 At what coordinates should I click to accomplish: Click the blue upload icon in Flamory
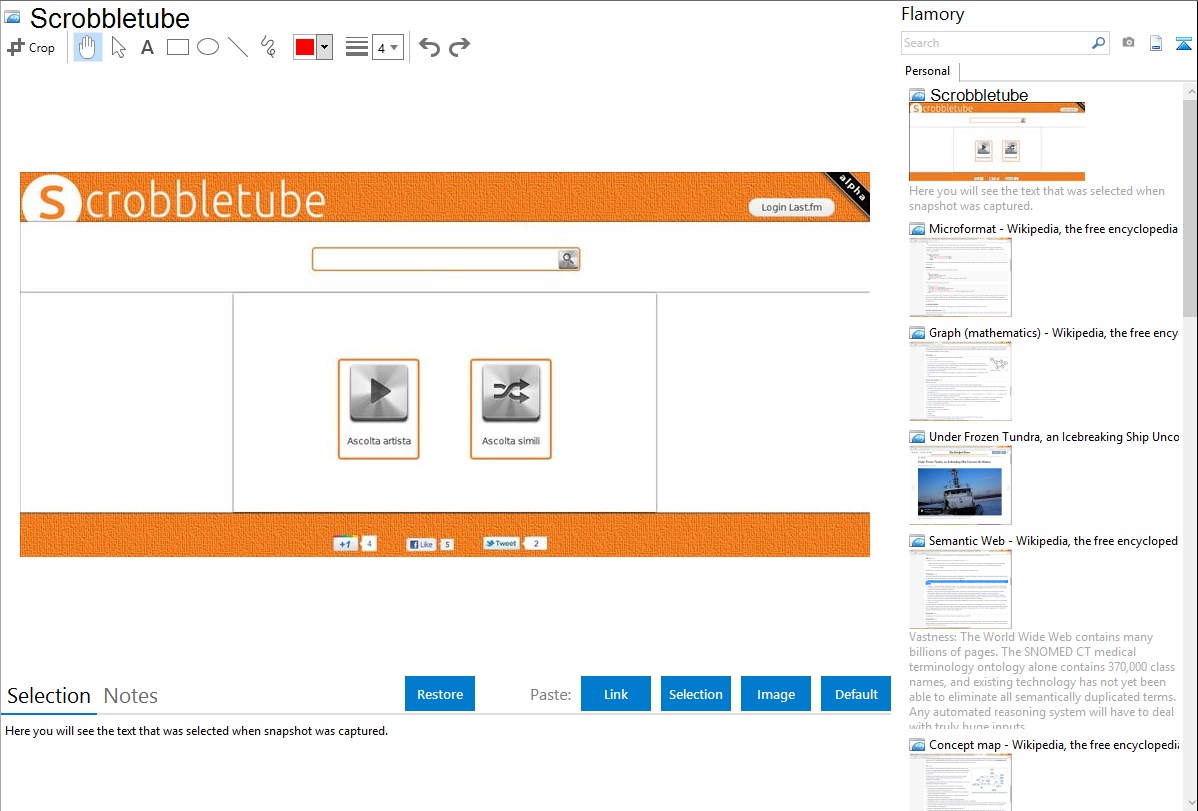[x=1183, y=43]
